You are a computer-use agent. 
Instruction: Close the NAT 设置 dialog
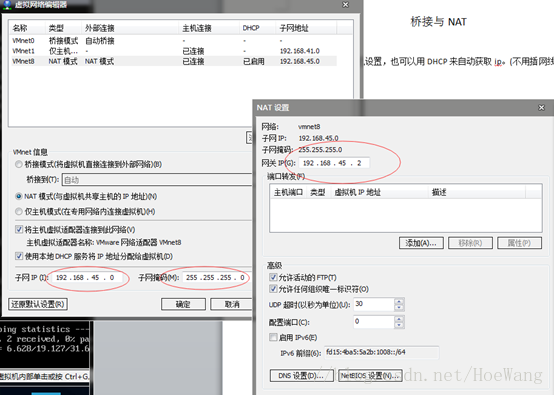point(541,107)
